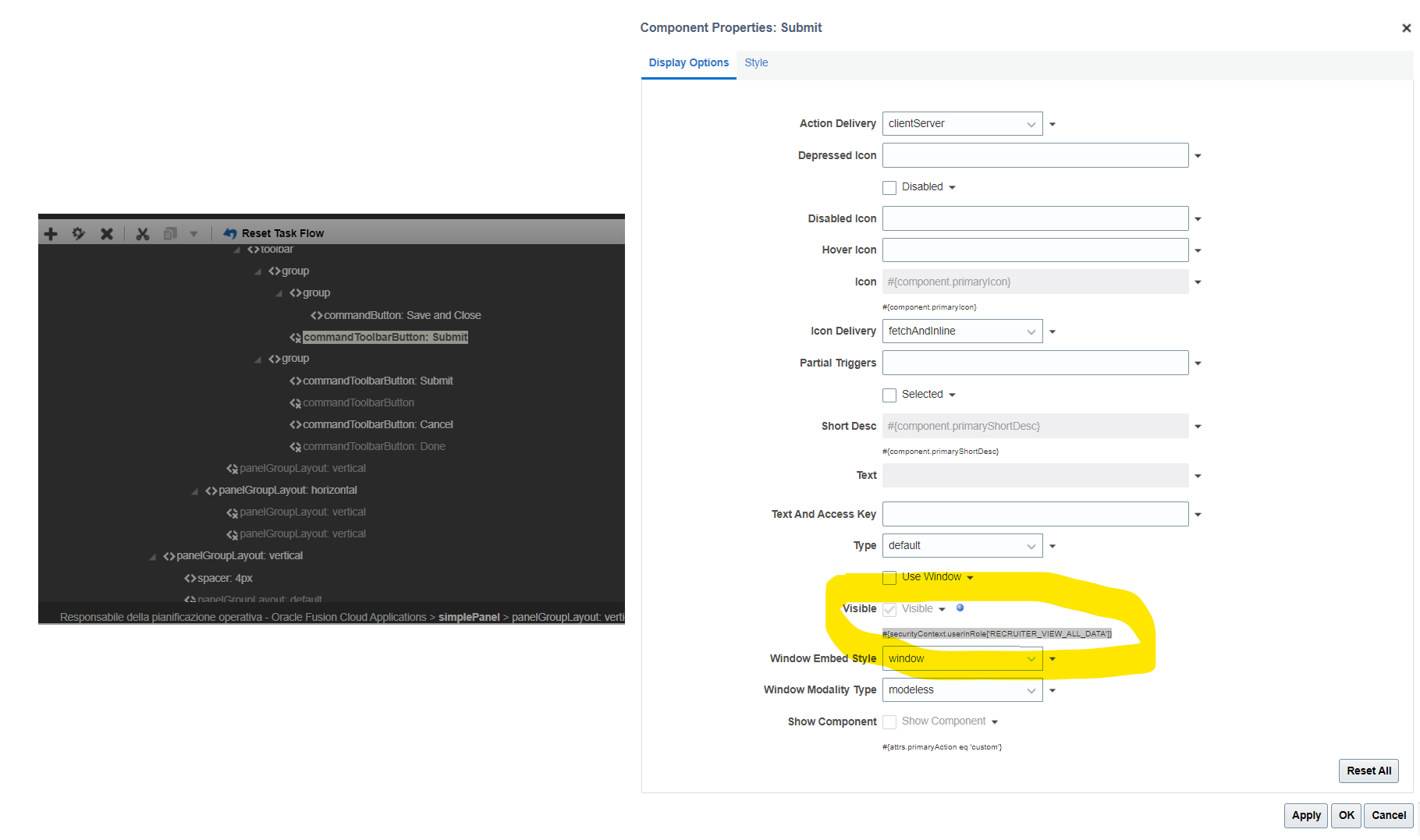Check the Use Window option
This screenshot has height=840, width=1420.
click(x=889, y=577)
